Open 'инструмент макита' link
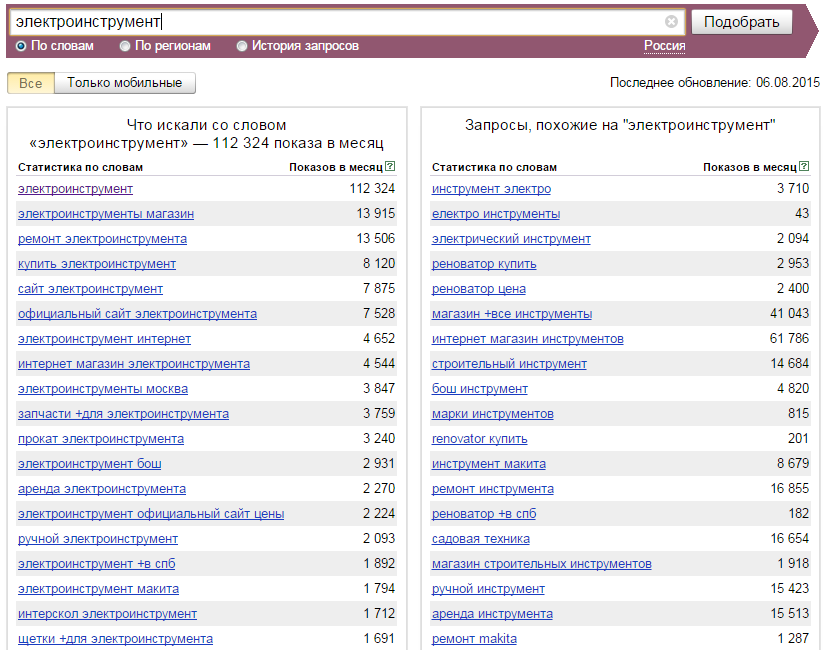 (x=488, y=464)
